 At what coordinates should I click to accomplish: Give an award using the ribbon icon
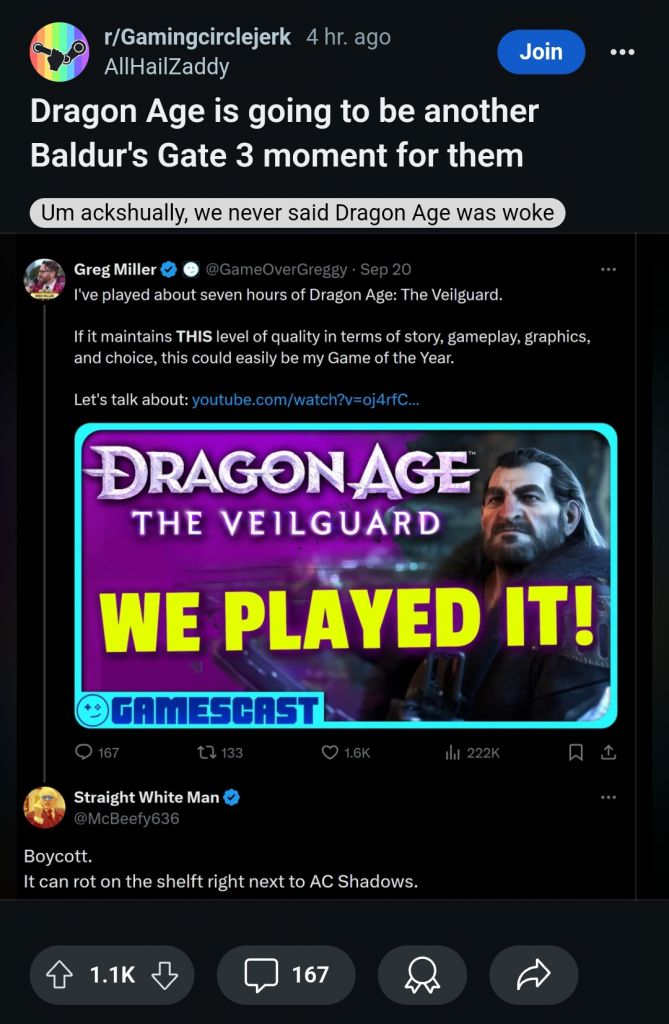click(422, 975)
